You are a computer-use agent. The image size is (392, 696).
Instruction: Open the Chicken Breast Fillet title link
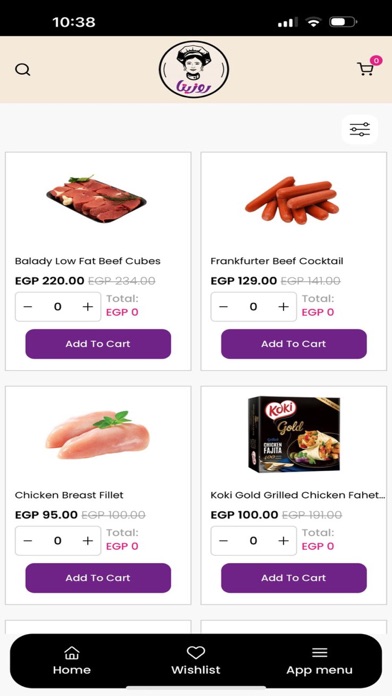[69, 495]
